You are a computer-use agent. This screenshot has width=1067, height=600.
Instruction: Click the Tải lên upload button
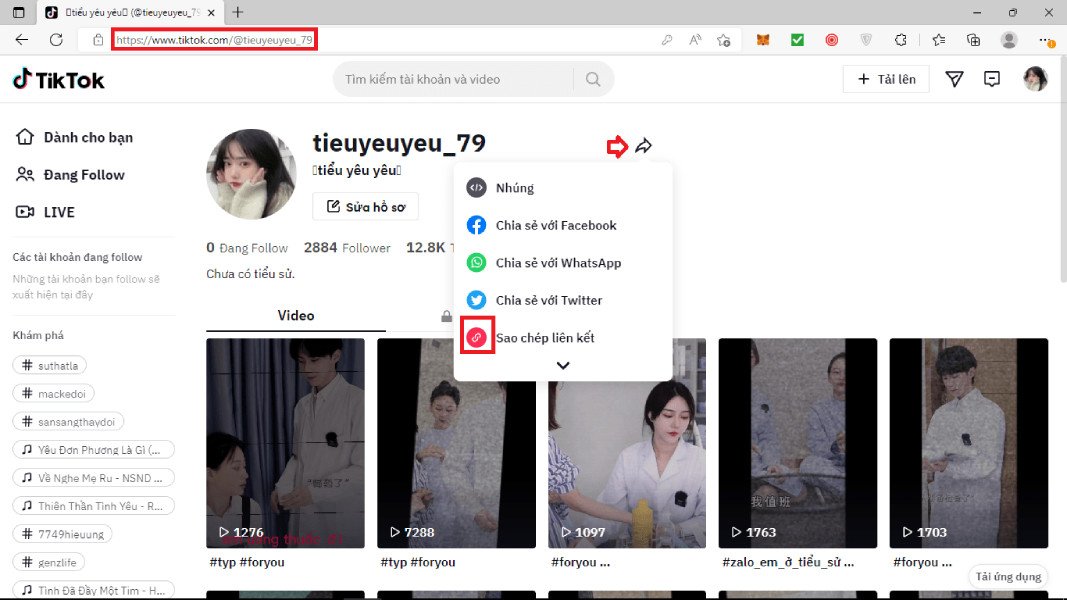(x=885, y=78)
